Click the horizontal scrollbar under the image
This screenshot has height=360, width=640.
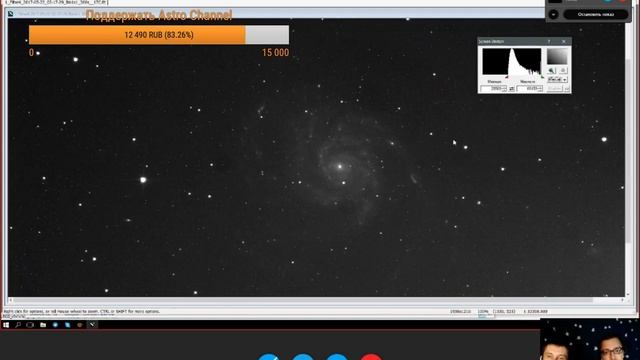pyautogui.click(x=302, y=300)
